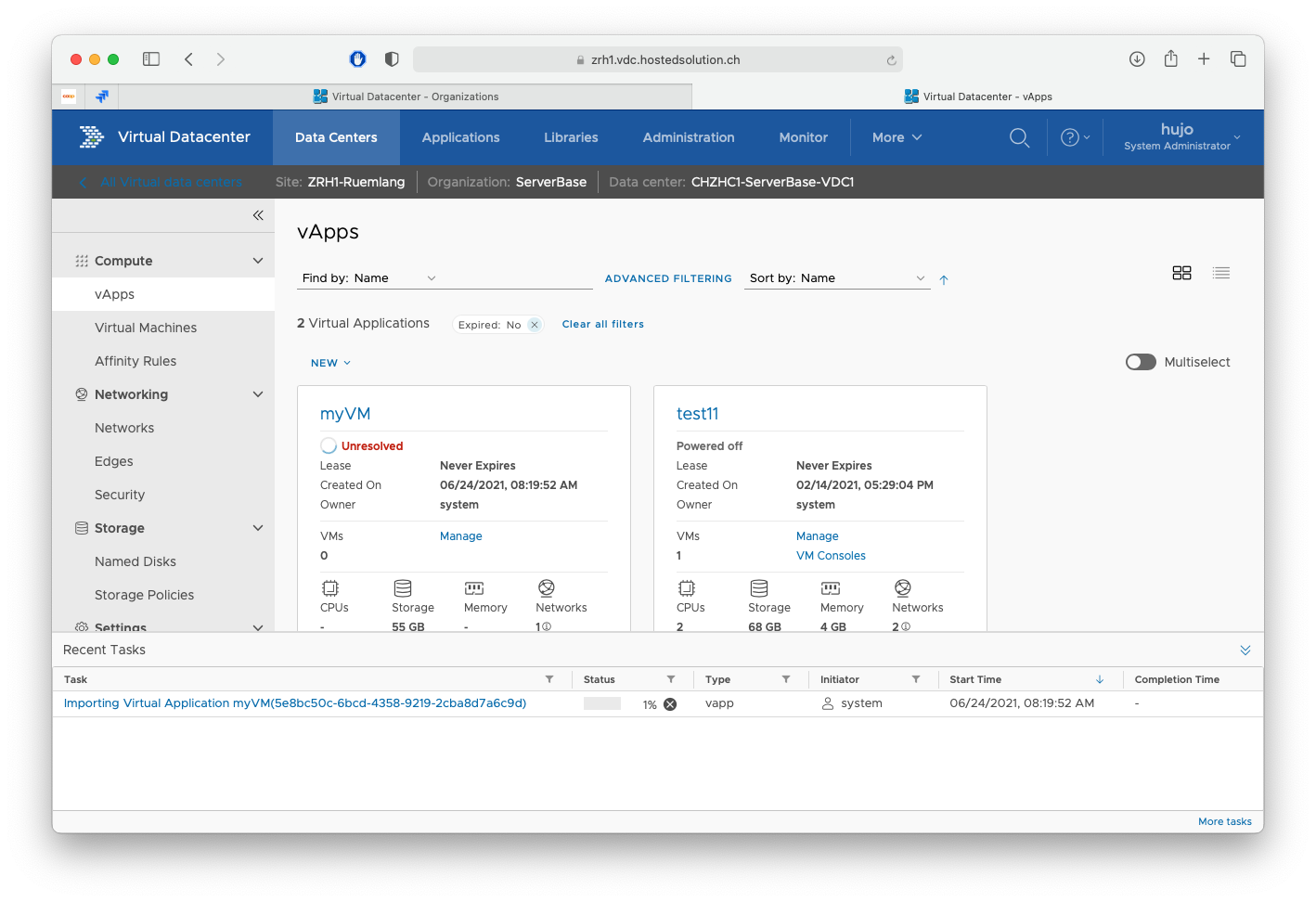Collapse the Networking section
The height and width of the screenshot is (902, 1316).
coord(258,394)
